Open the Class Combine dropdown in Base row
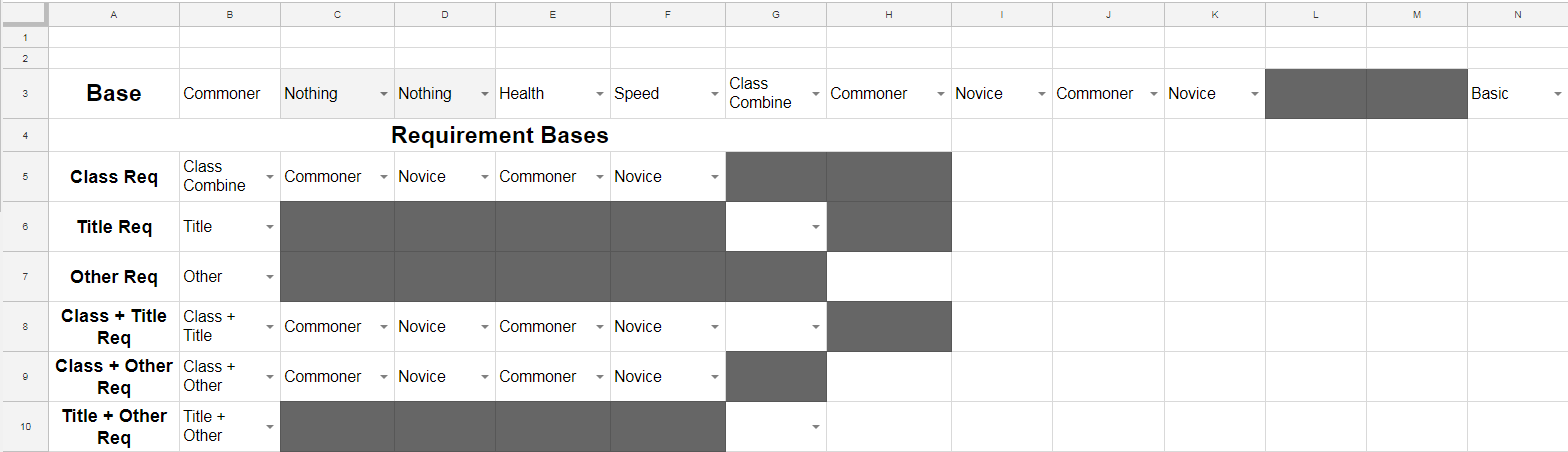The width and height of the screenshot is (1568, 452). pyautogui.click(x=816, y=94)
